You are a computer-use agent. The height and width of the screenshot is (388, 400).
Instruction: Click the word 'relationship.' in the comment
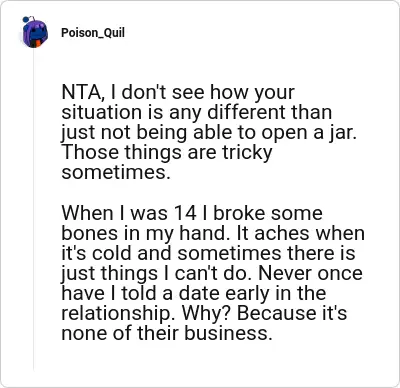pyautogui.click(x=119, y=313)
